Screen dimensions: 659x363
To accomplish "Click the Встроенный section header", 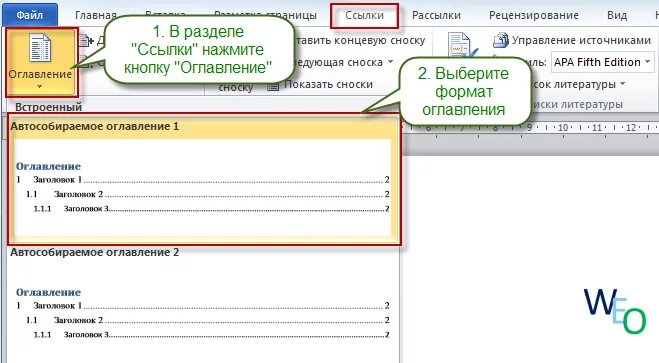I will [48, 107].
